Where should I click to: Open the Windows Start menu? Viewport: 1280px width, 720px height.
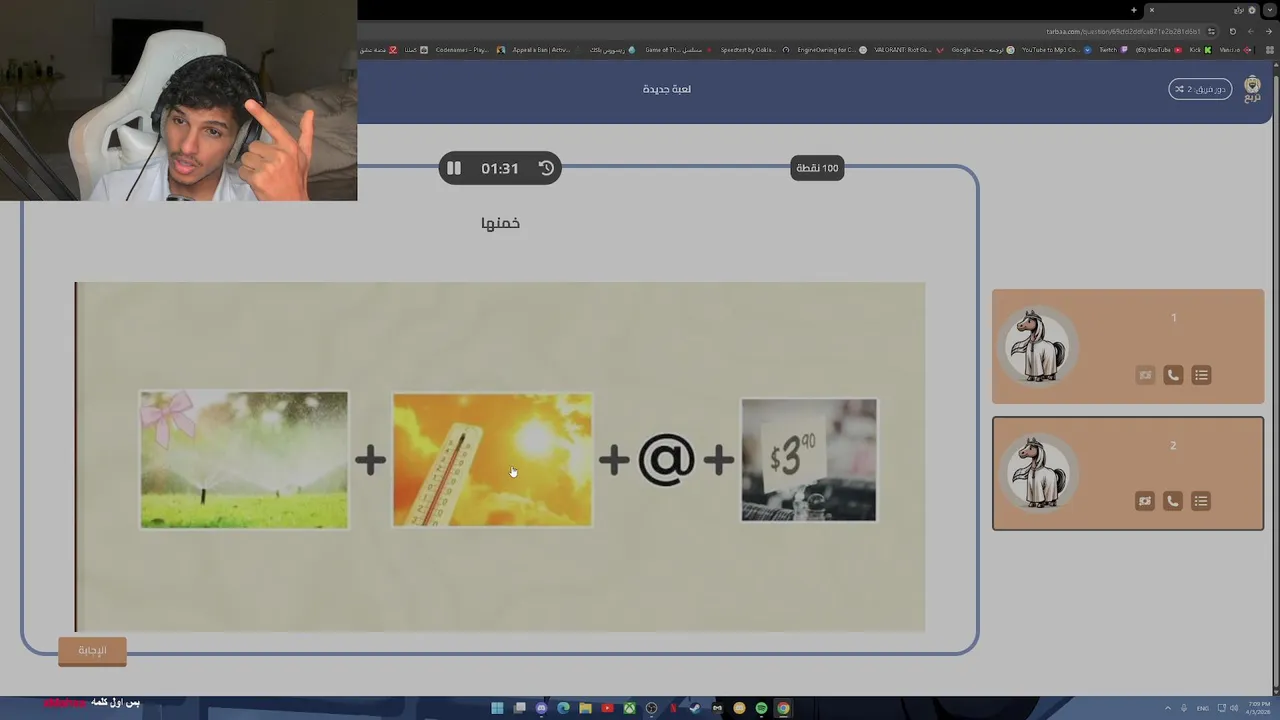pyautogui.click(x=497, y=708)
